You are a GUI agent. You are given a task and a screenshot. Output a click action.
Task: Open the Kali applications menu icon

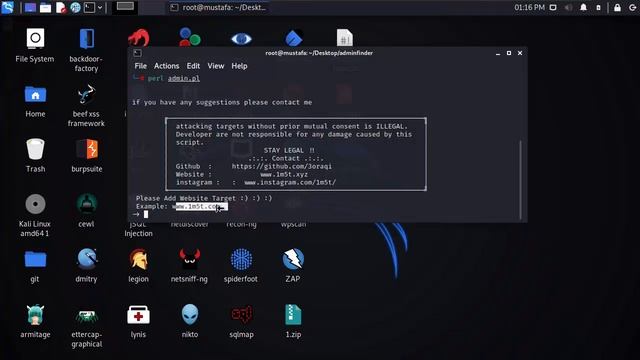click(7, 7)
